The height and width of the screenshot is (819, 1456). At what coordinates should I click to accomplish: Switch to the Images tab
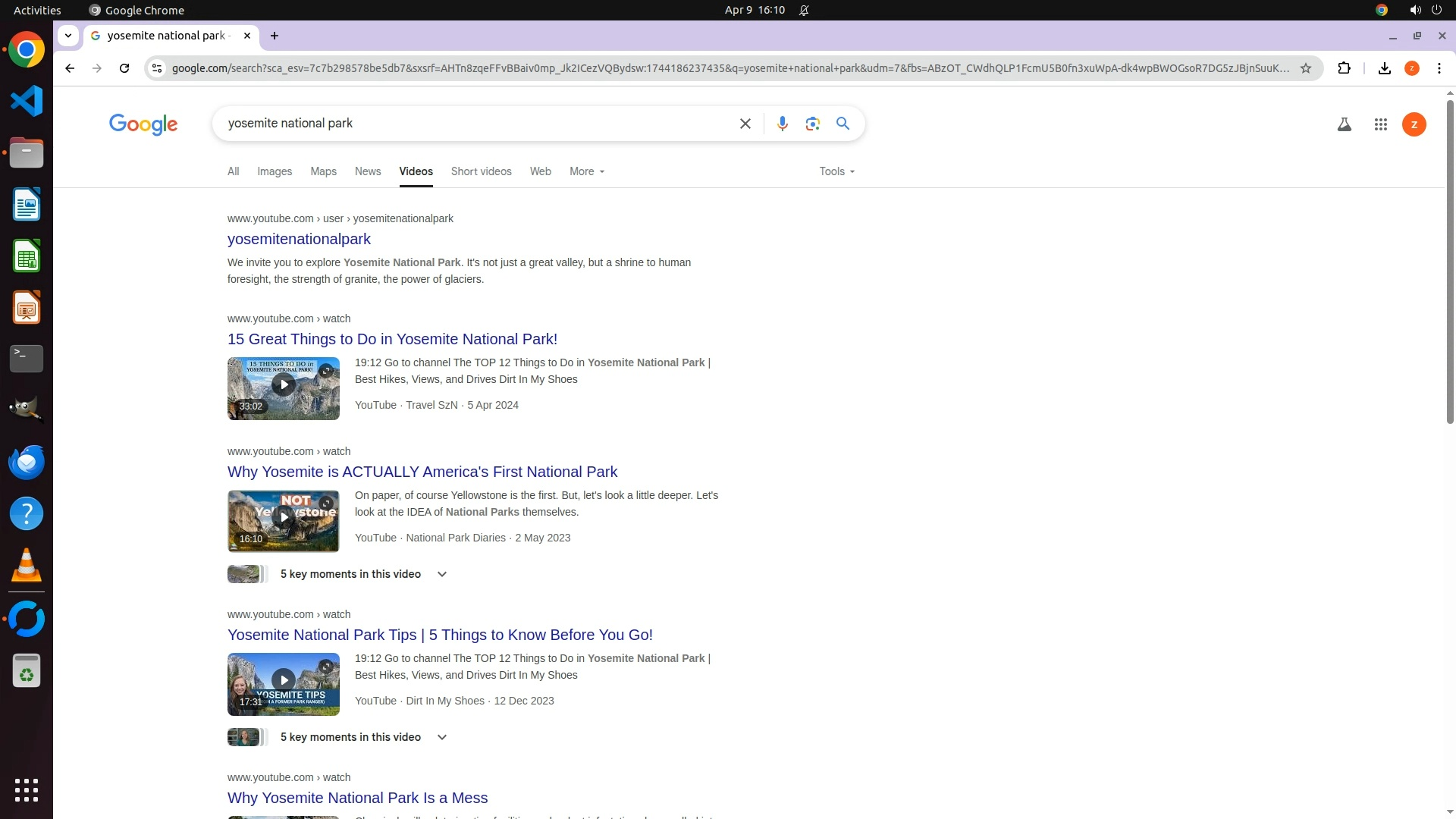(x=274, y=171)
